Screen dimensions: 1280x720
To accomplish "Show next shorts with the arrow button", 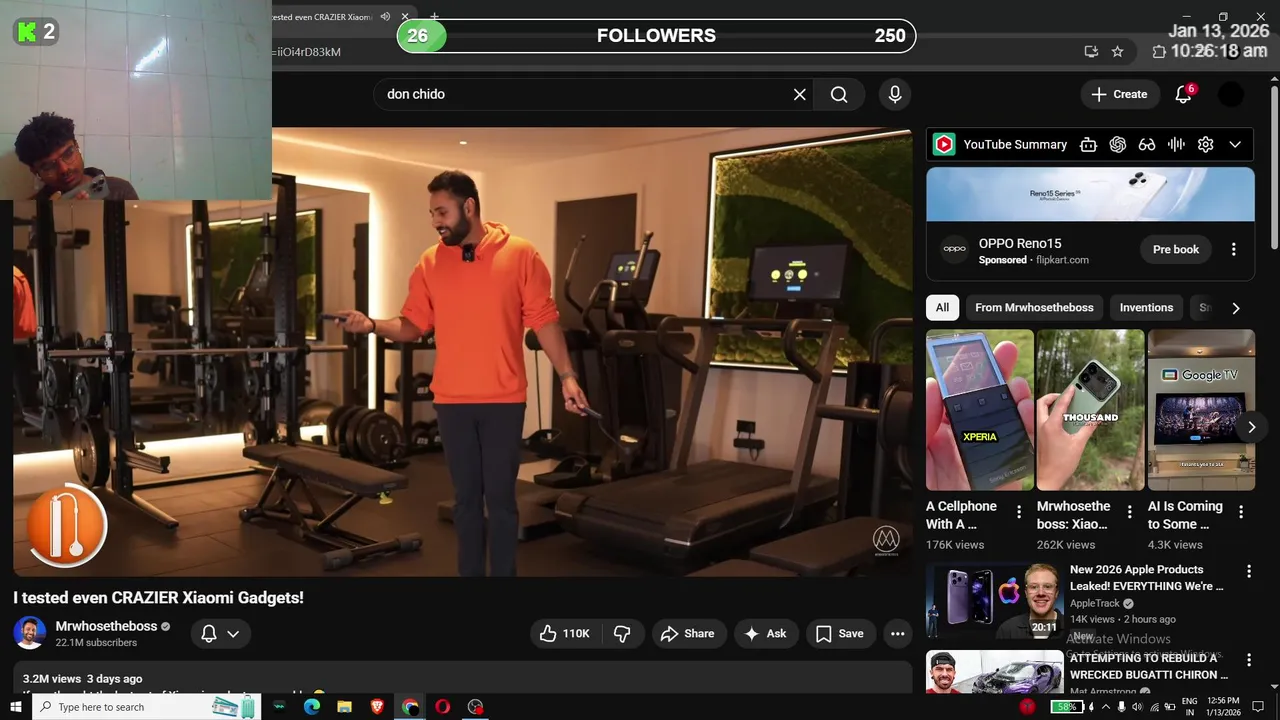I will point(1251,427).
